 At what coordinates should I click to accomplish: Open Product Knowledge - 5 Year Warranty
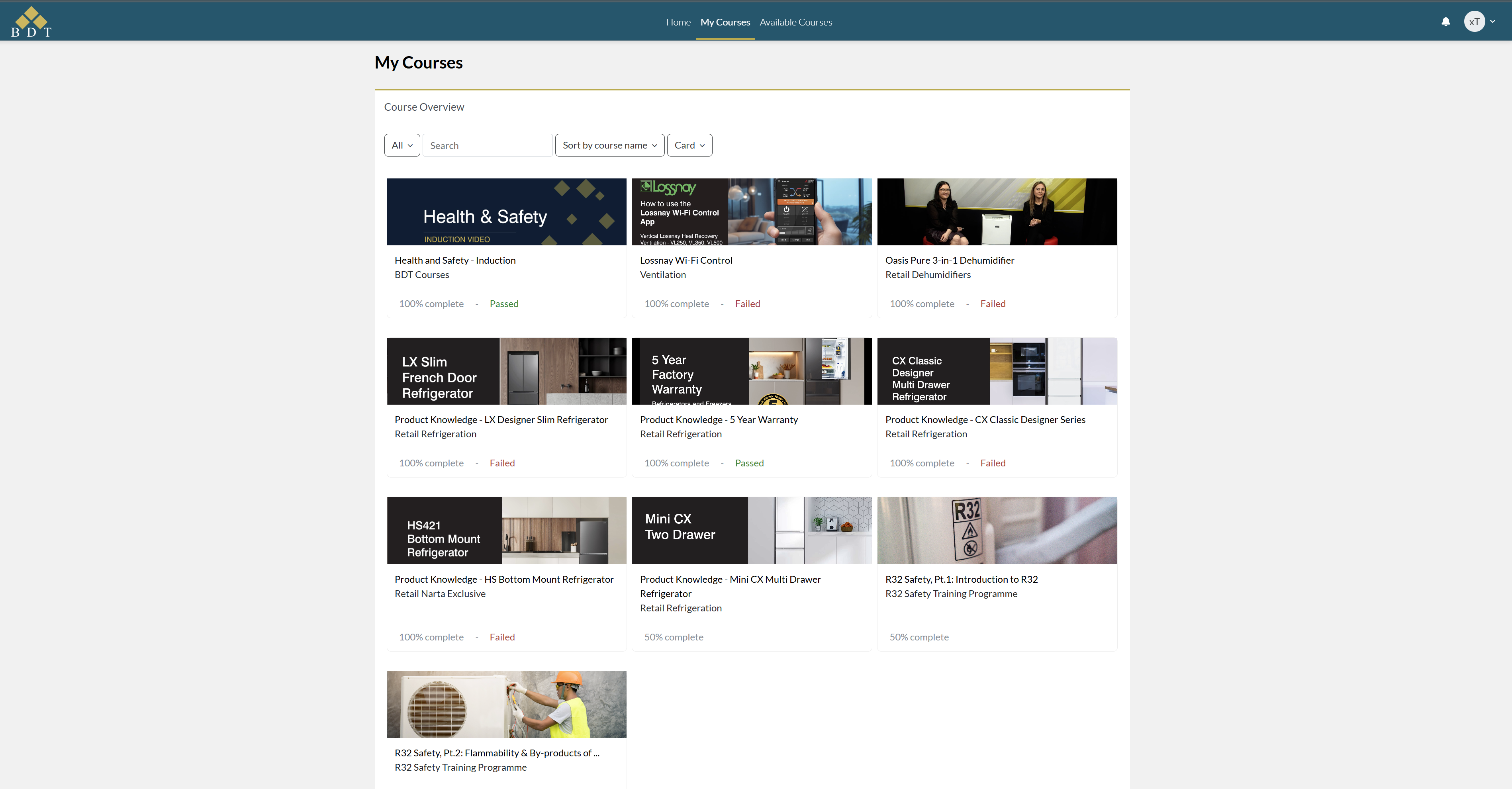719,420
